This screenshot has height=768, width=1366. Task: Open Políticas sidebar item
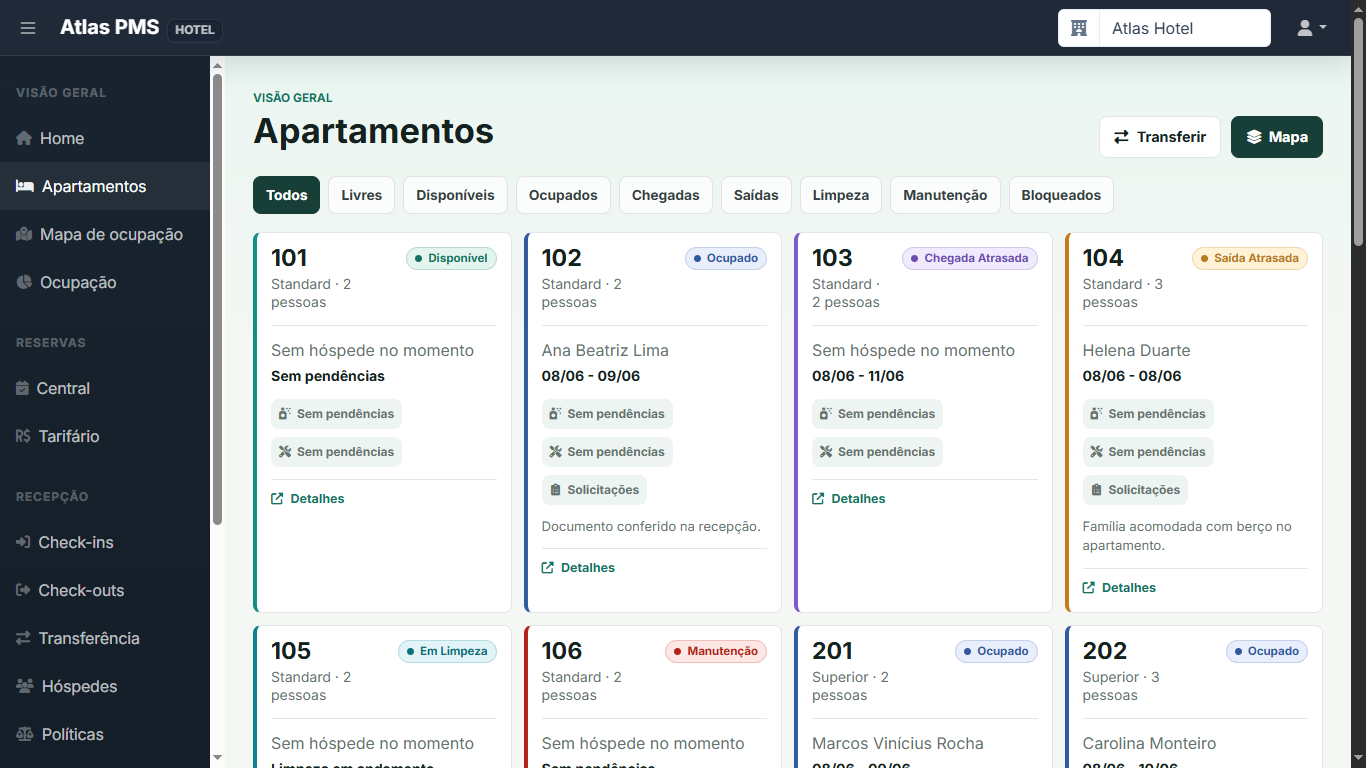(105, 734)
